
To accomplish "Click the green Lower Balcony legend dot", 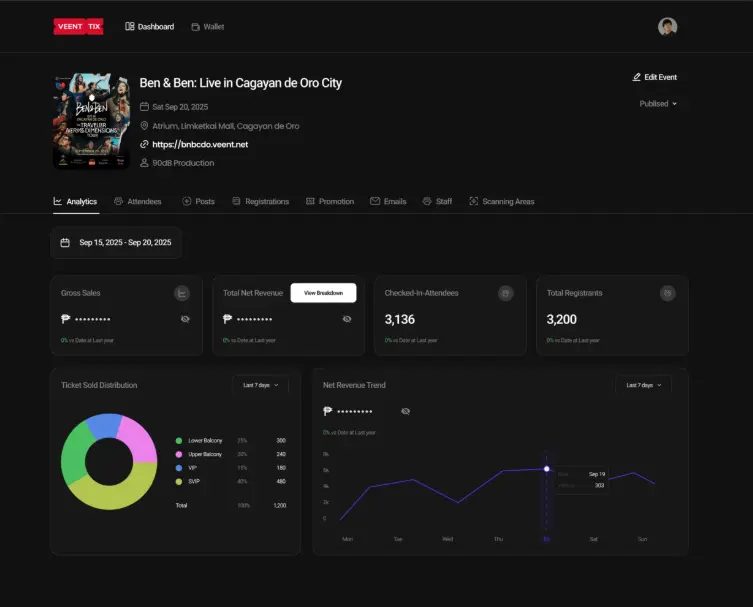I will pyautogui.click(x=179, y=440).
